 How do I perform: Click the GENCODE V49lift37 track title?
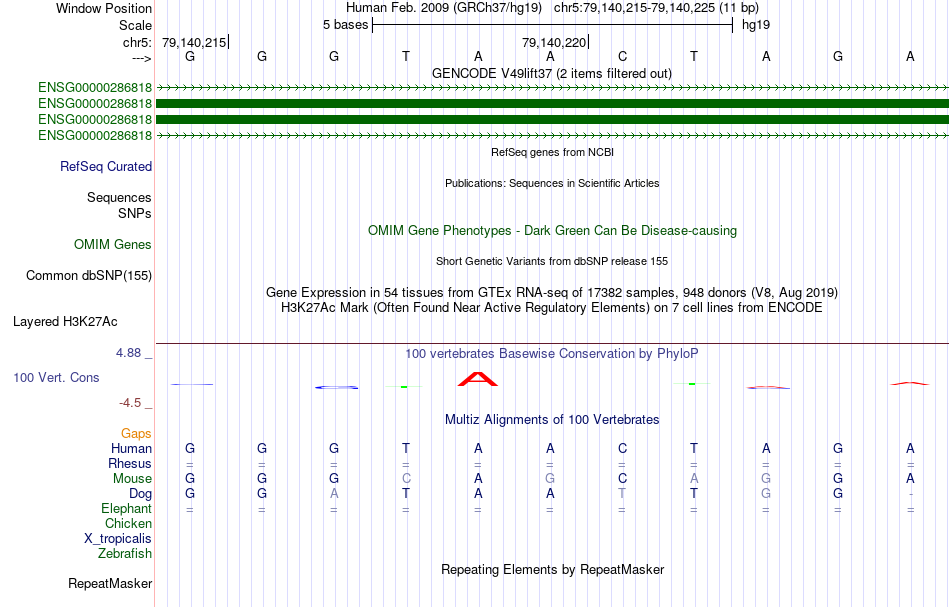click(x=552, y=73)
